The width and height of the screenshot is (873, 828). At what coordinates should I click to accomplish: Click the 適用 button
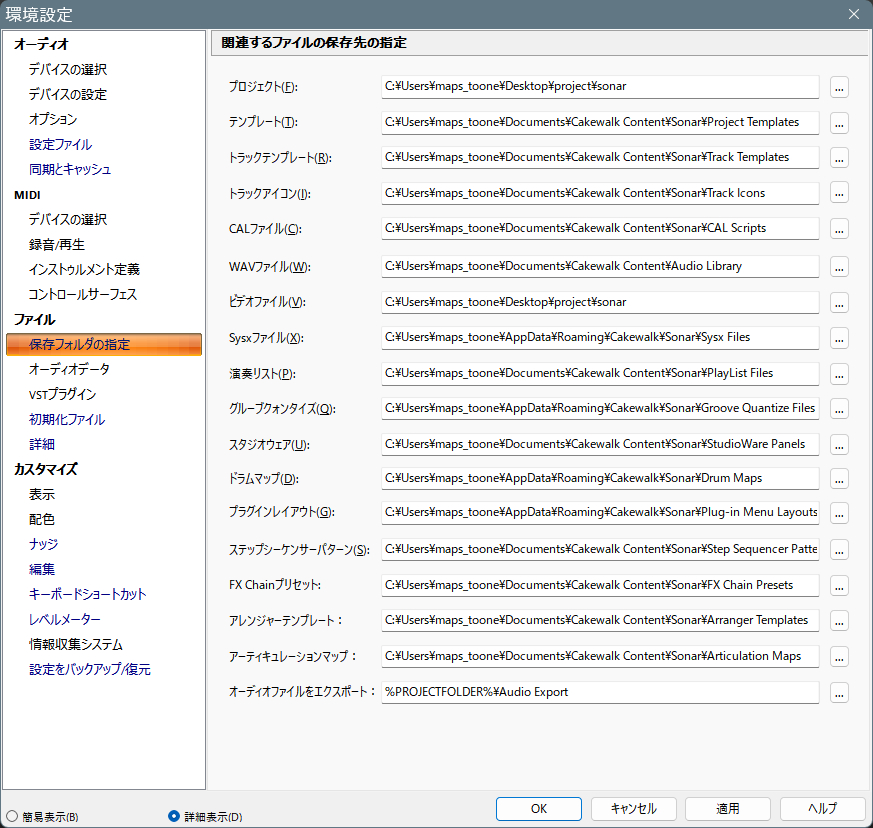pos(728,809)
